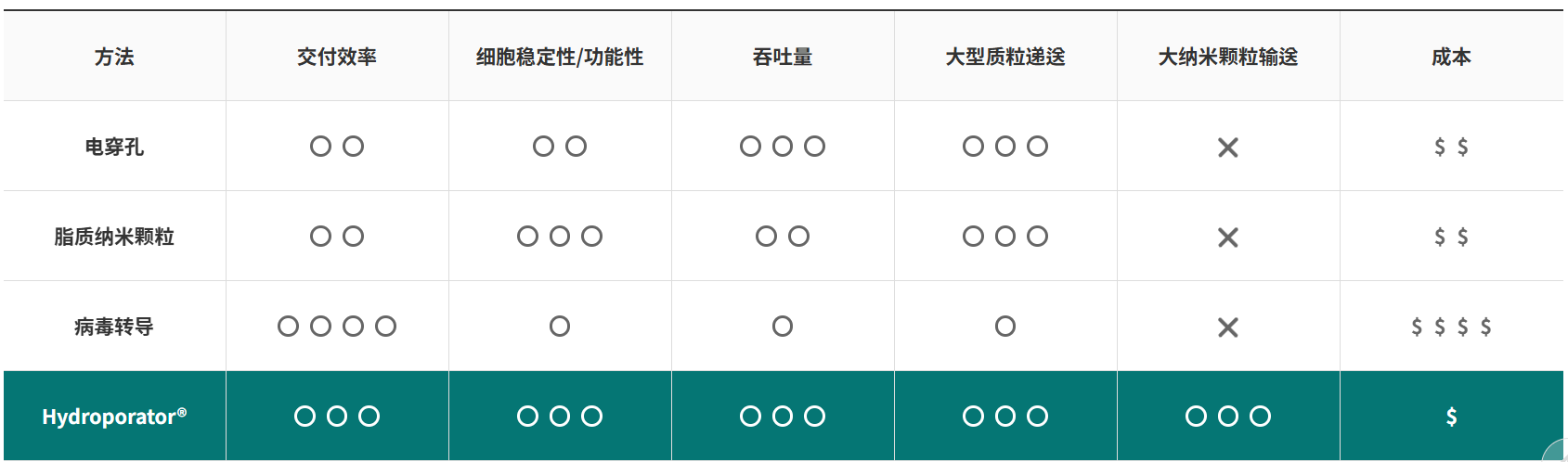
Task: Click the three circles under 吞吐量 for 电穿孔
Action: pos(783,147)
